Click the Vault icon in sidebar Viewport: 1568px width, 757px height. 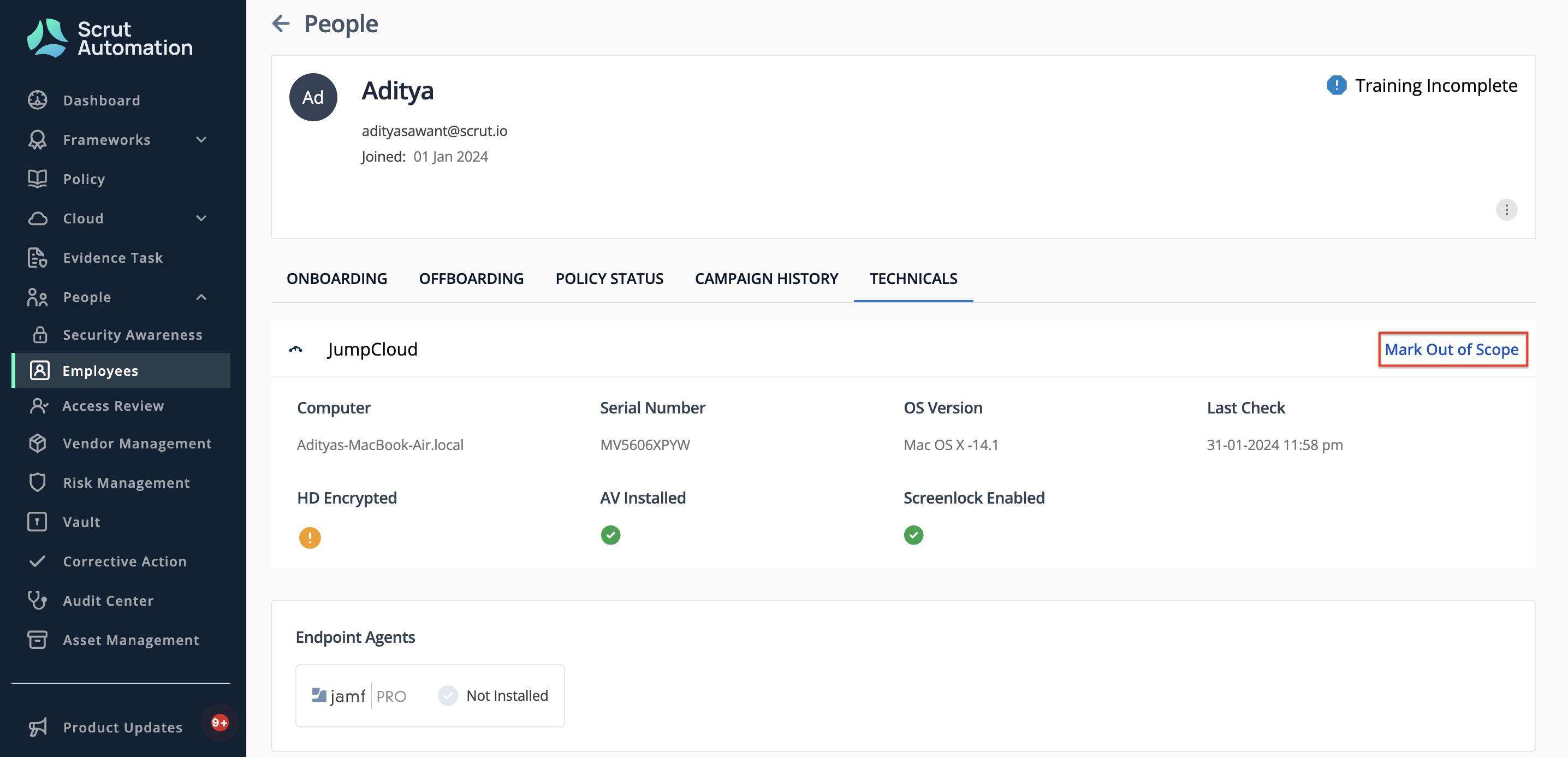pos(38,522)
